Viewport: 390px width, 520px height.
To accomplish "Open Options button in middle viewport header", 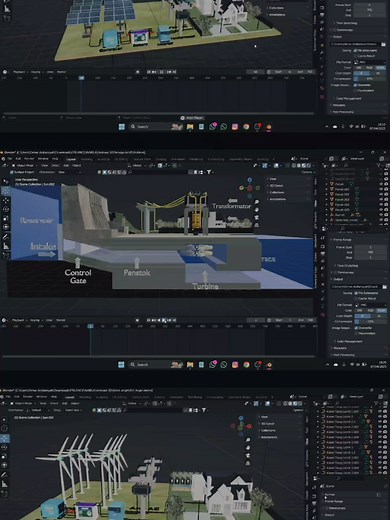I will pos(307,172).
